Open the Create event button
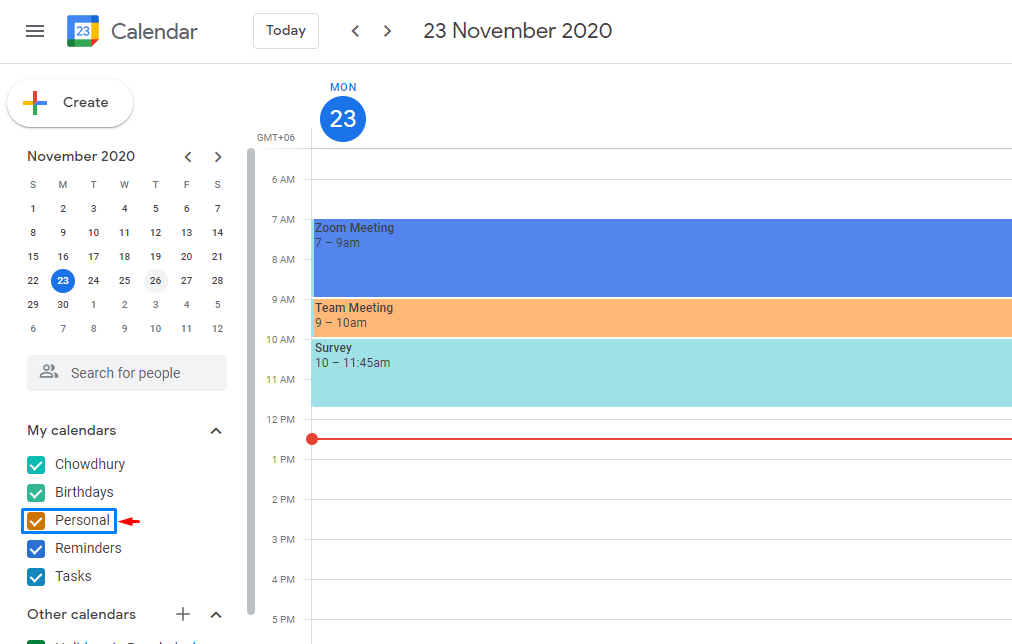 coord(69,102)
